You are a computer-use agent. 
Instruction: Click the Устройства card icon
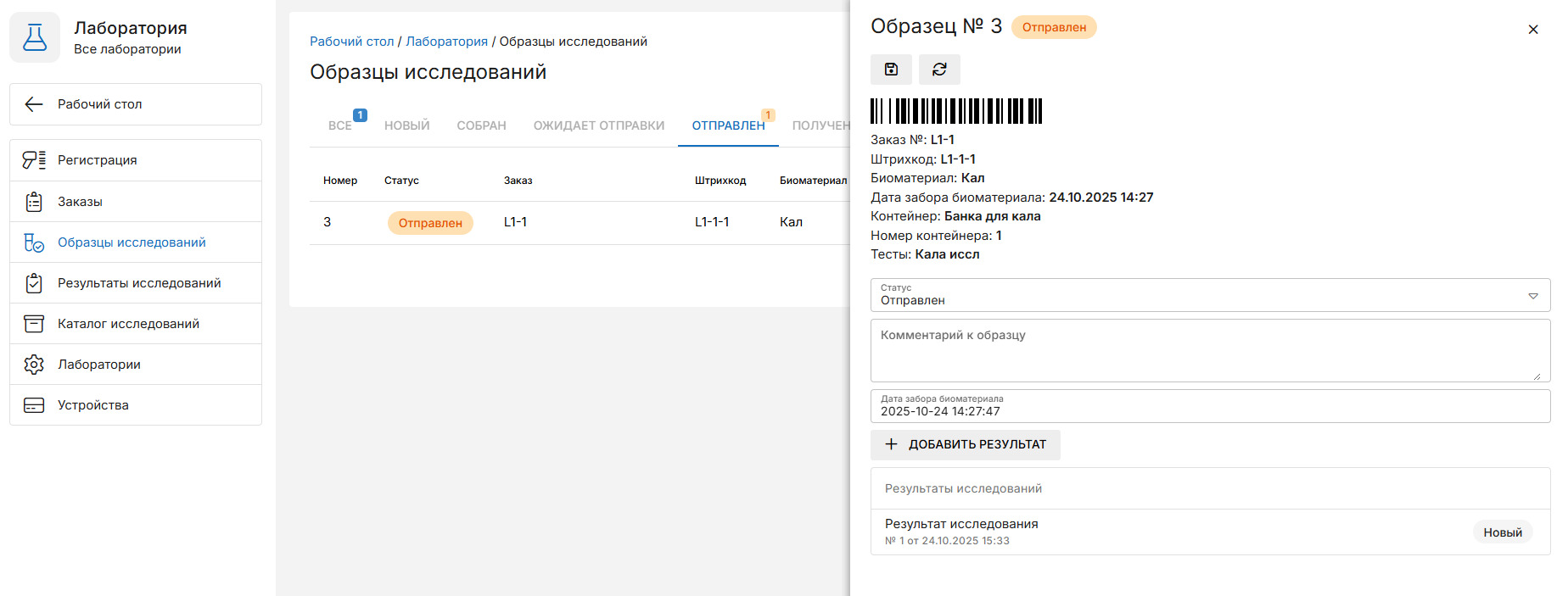point(34,405)
